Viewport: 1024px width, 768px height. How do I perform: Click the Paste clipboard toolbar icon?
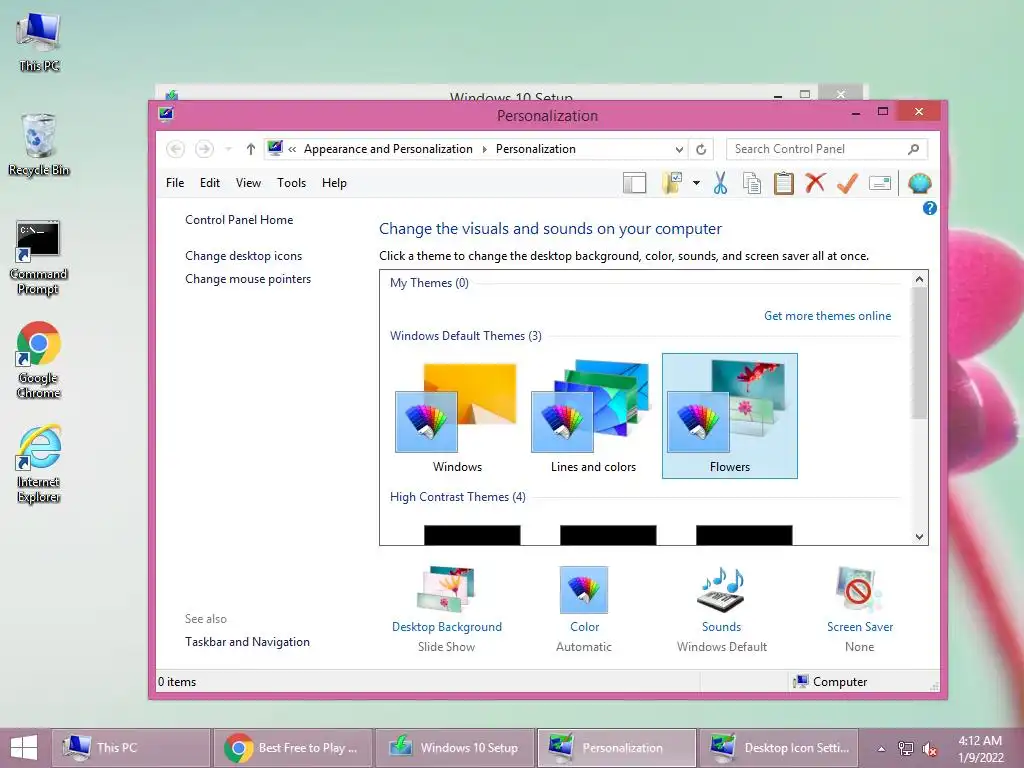point(784,184)
